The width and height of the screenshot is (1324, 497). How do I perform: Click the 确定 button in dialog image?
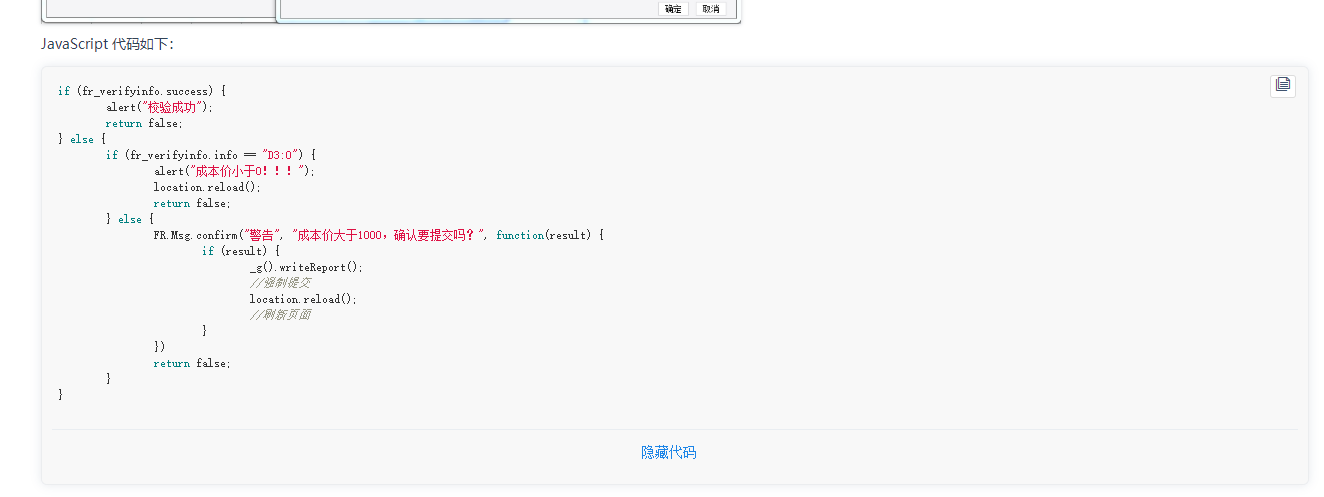point(673,9)
